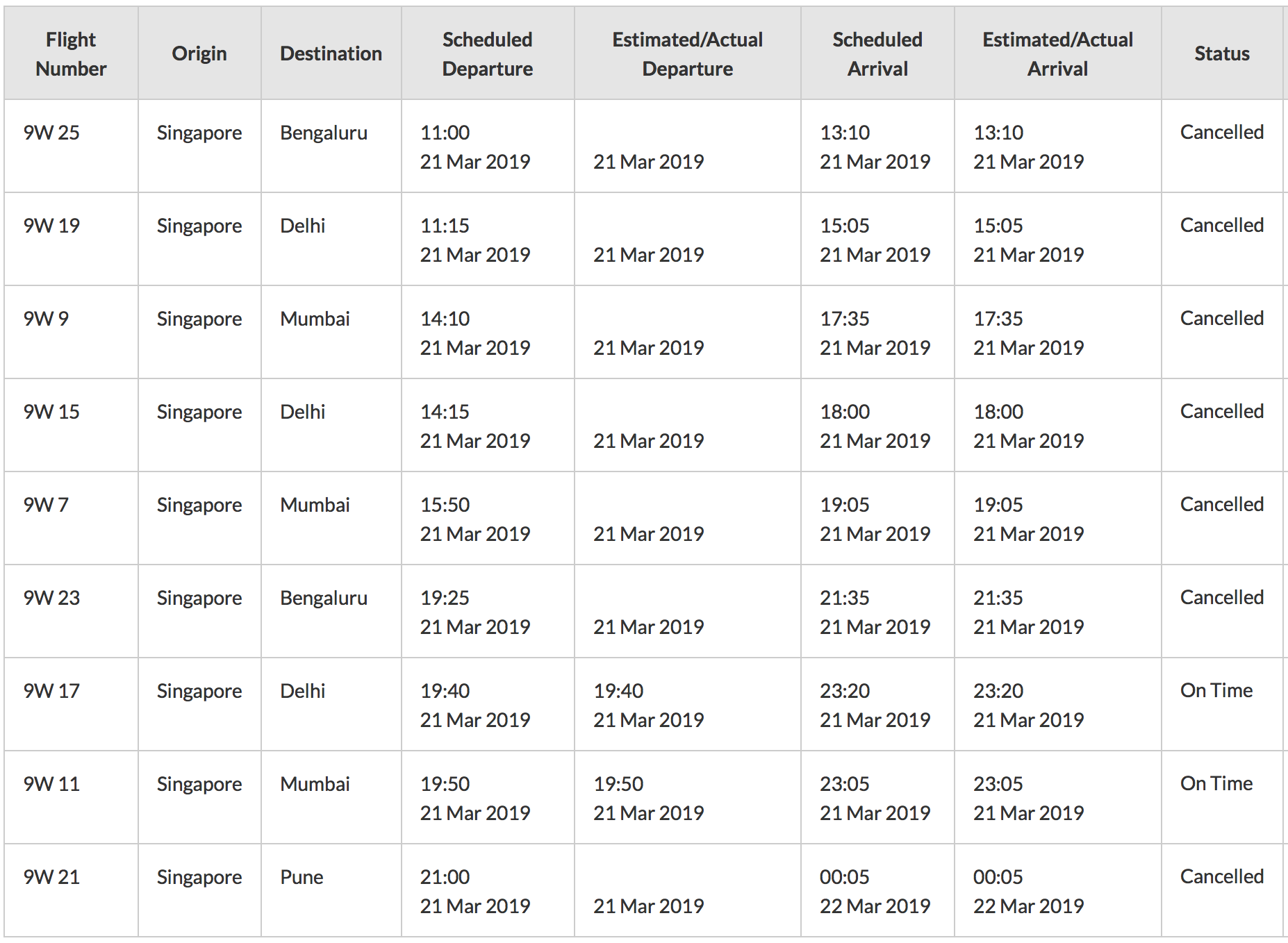Click the Status column header
The height and width of the screenshot is (943, 1288).
(x=1221, y=54)
